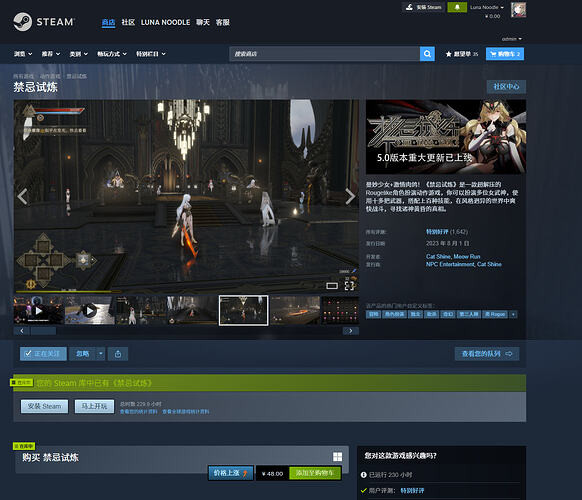
Task: Select the 社区 tab in main menu
Action: [128, 22]
